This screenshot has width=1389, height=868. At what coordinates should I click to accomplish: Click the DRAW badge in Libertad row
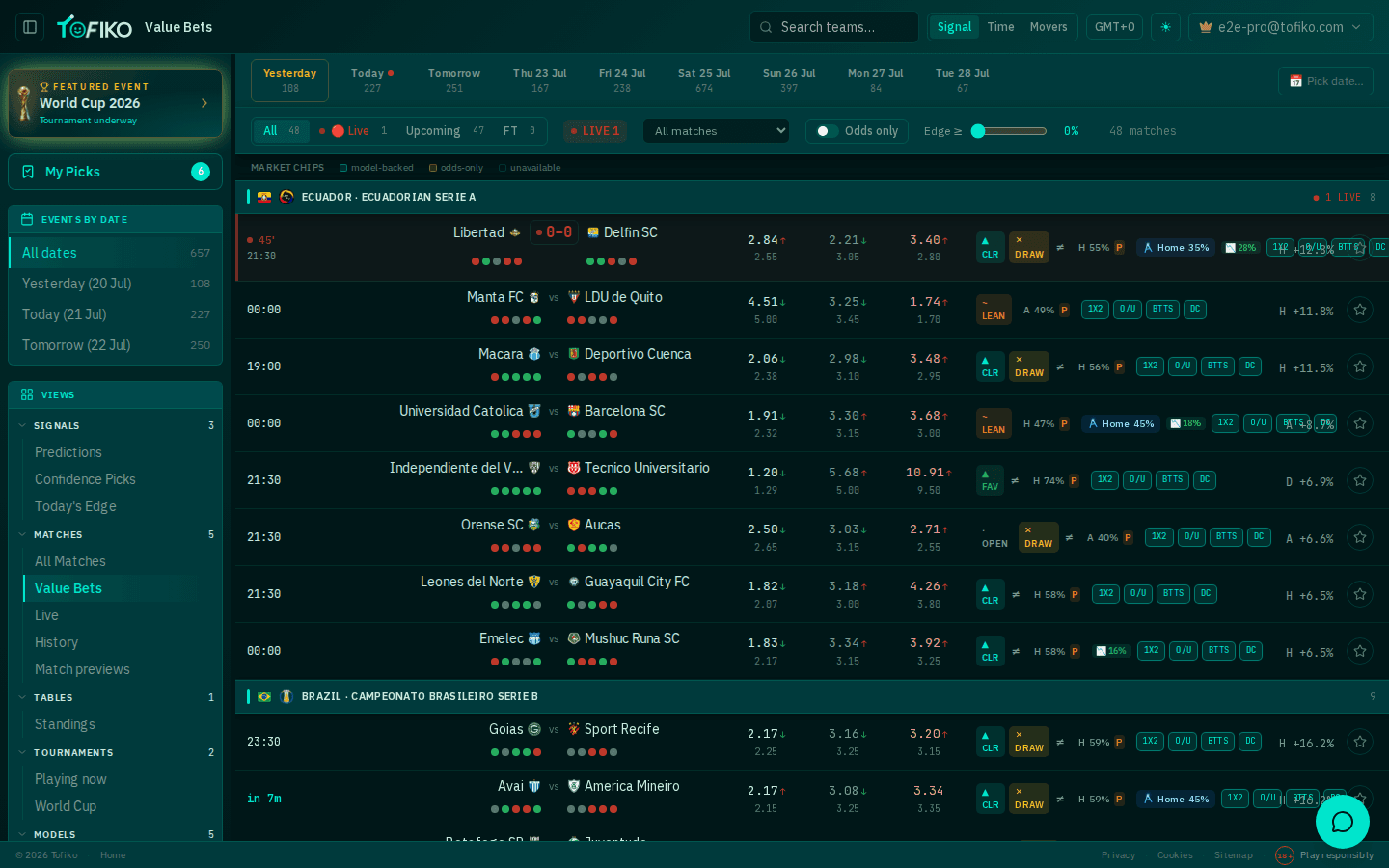click(1029, 247)
